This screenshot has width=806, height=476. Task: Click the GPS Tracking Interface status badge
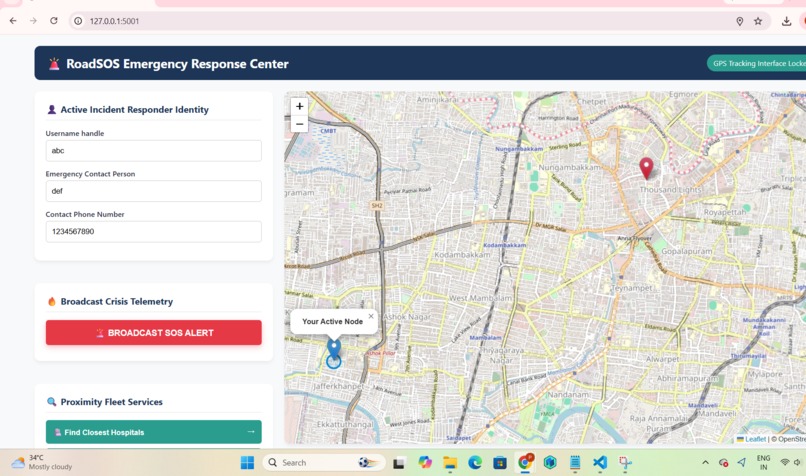pos(757,63)
